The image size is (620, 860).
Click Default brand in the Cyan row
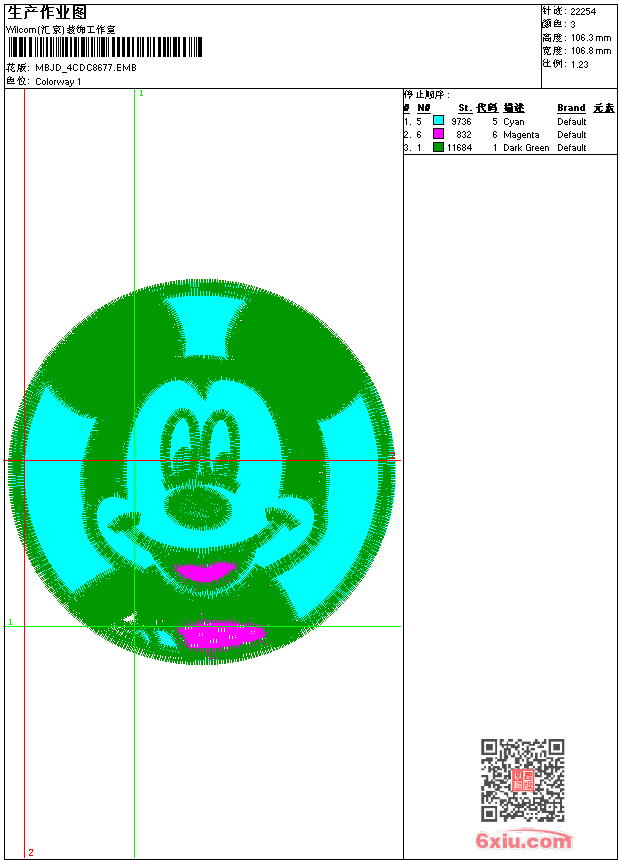(x=572, y=122)
